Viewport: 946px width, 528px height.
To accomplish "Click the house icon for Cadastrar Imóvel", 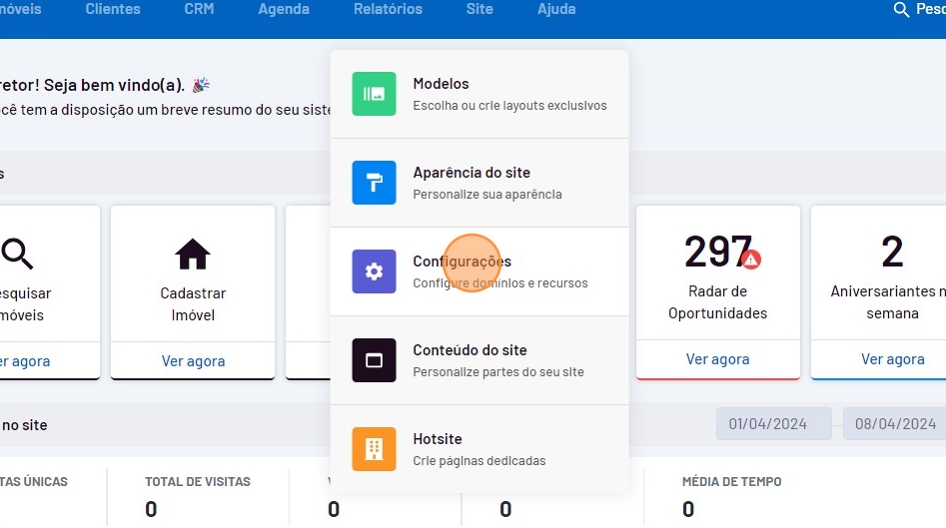I will (193, 254).
